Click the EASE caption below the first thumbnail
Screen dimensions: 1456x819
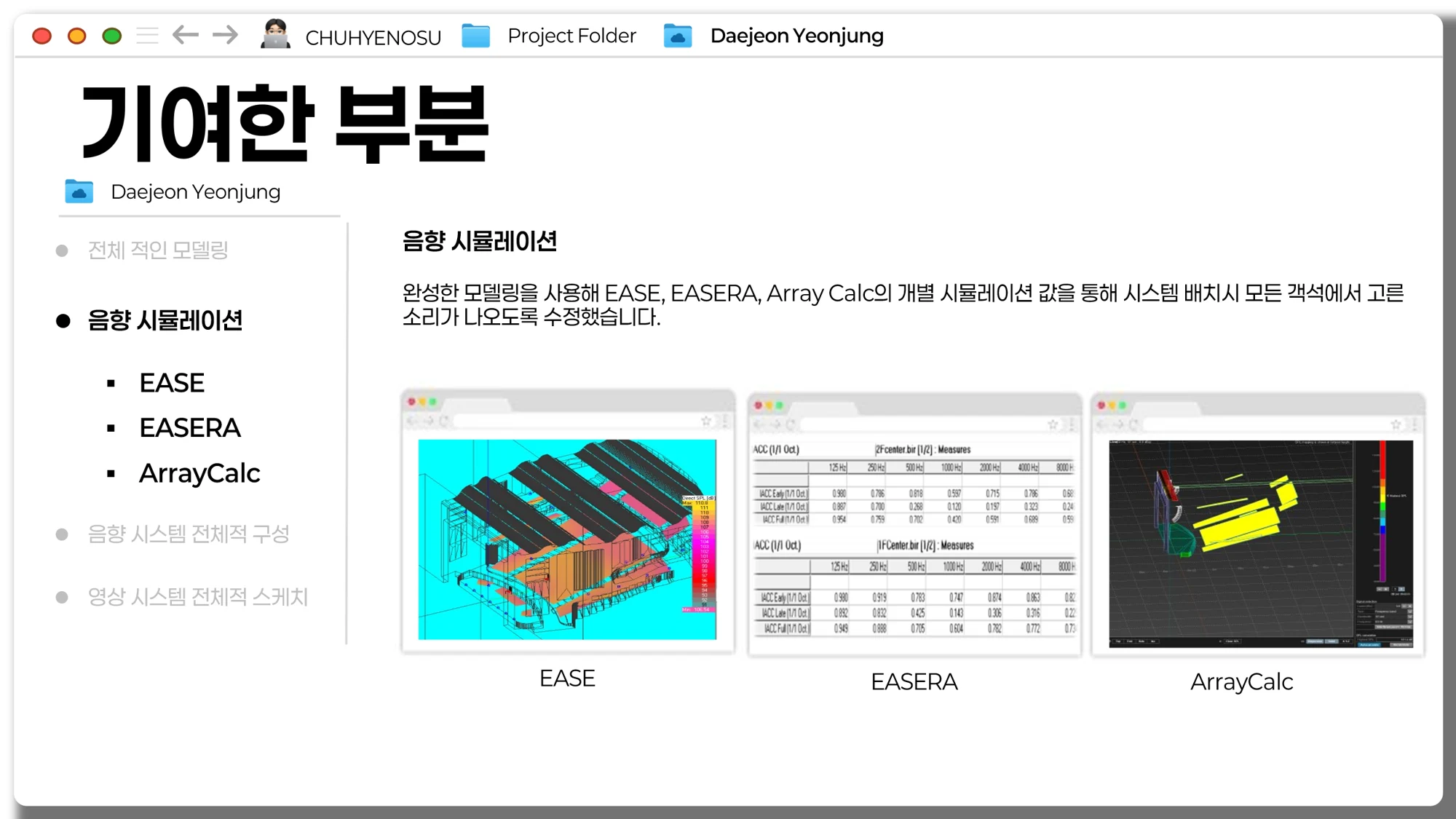[567, 678]
